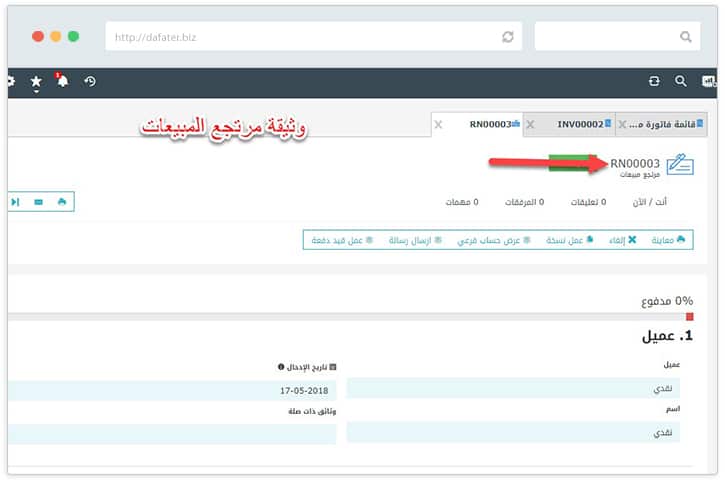Click the history clock icon
725x485 pixels.
[90, 81]
